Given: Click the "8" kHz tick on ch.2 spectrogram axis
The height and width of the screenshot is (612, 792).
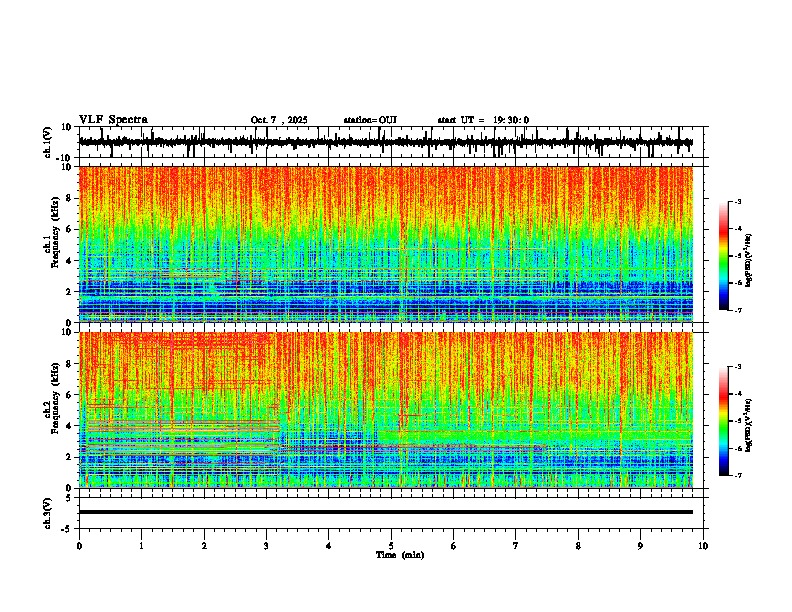Looking at the screenshot, I should tap(69, 364).
